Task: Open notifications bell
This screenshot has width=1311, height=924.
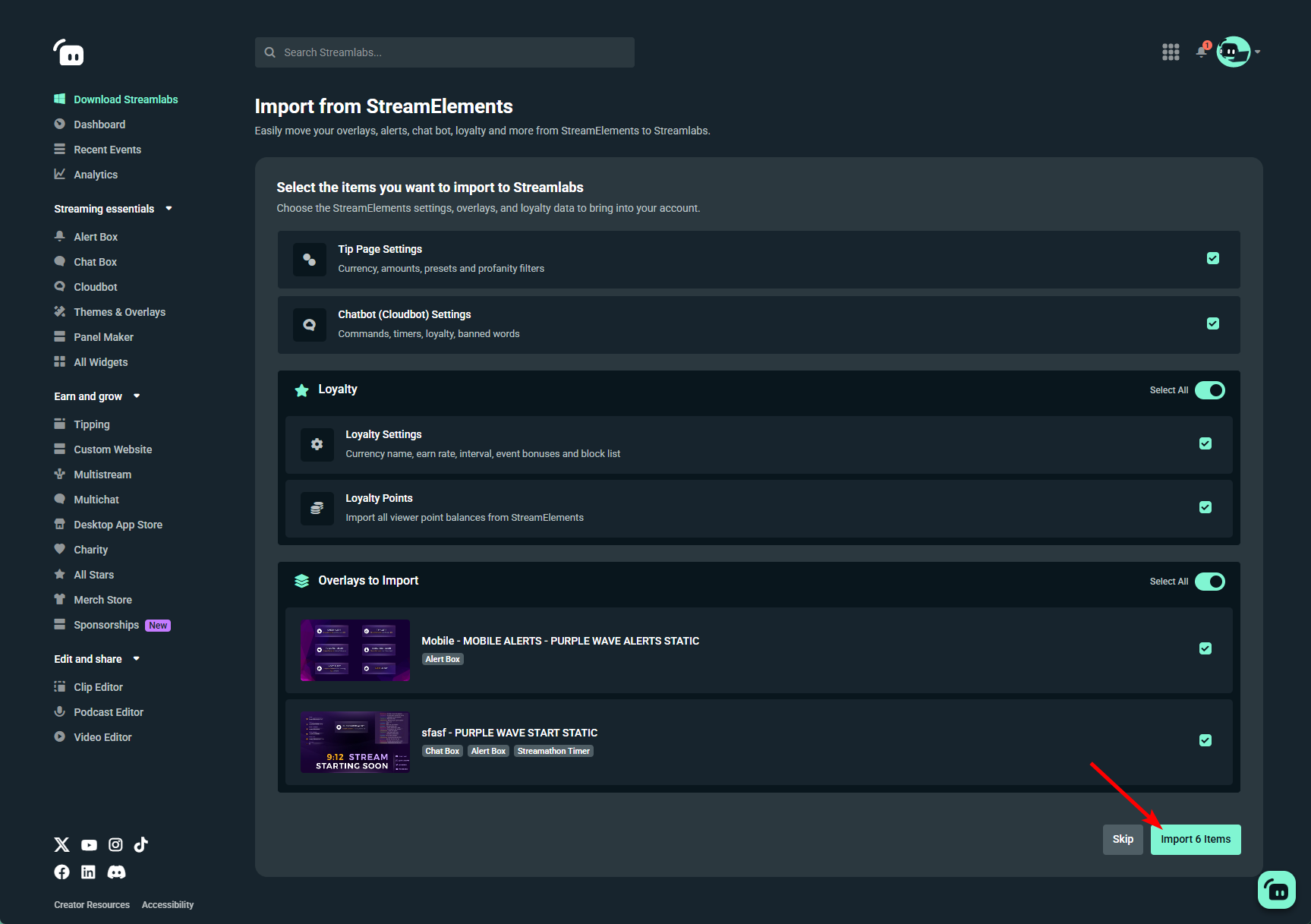Action: pyautogui.click(x=1202, y=52)
